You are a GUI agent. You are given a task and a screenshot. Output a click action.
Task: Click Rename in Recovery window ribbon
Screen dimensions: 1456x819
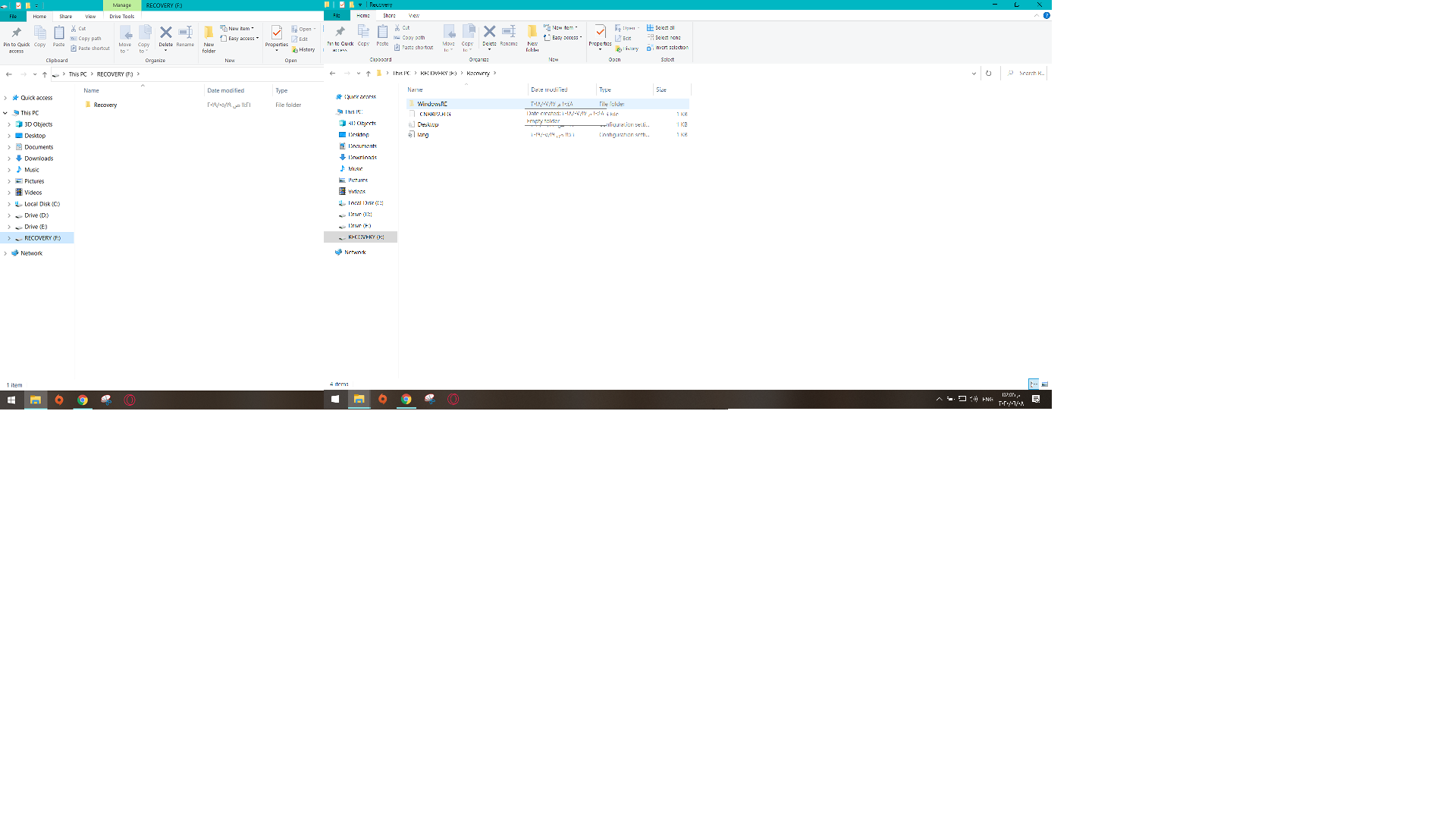click(509, 36)
